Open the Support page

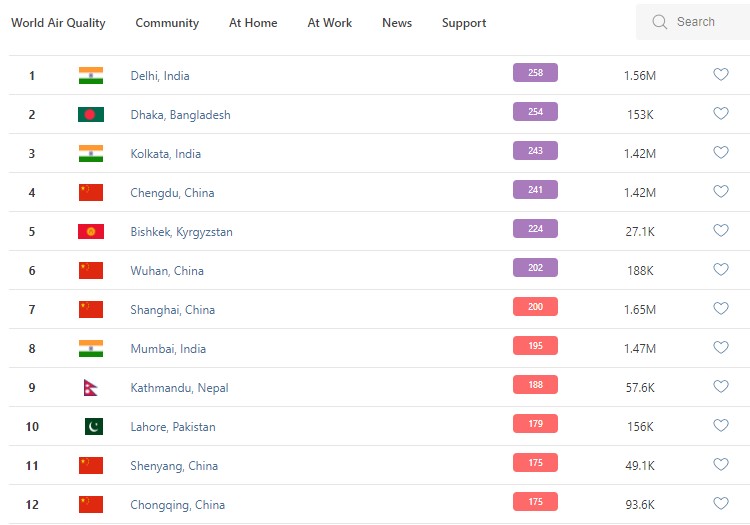pos(464,23)
